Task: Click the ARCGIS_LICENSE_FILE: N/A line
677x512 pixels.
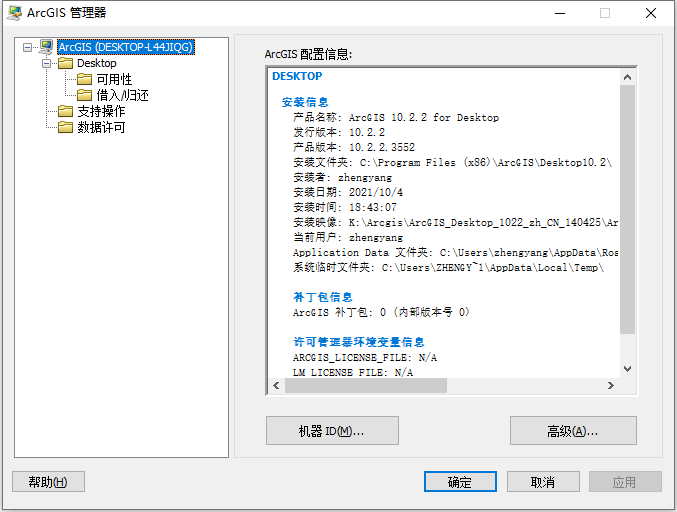Action: click(x=365, y=357)
